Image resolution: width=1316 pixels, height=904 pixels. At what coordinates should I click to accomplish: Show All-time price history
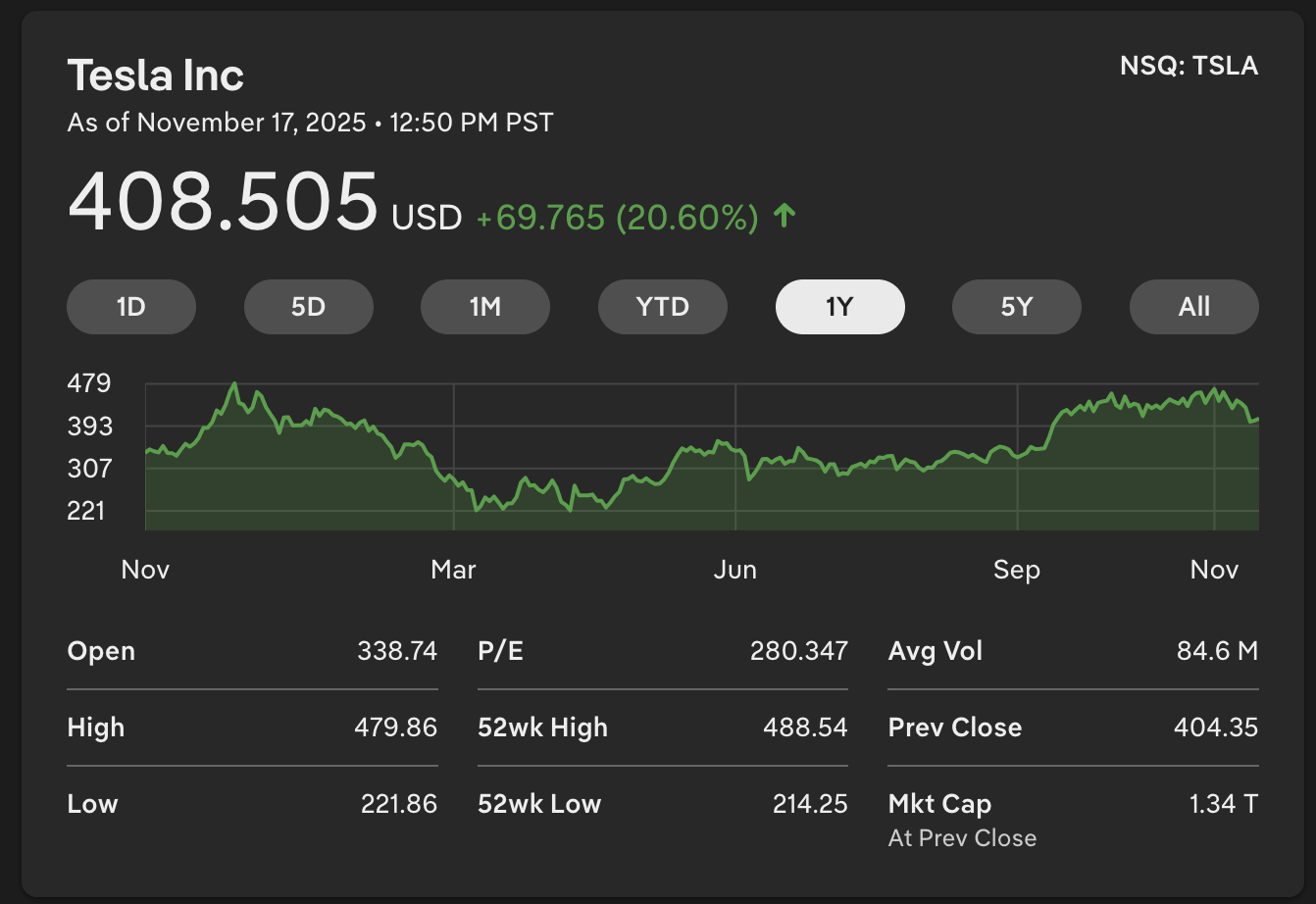[1193, 307]
